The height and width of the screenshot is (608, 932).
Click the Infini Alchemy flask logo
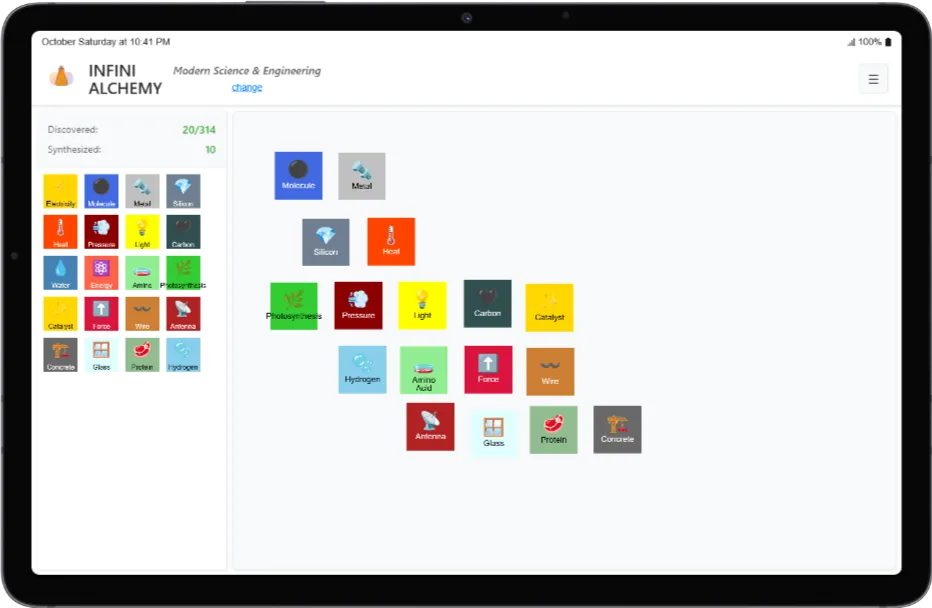[62, 77]
